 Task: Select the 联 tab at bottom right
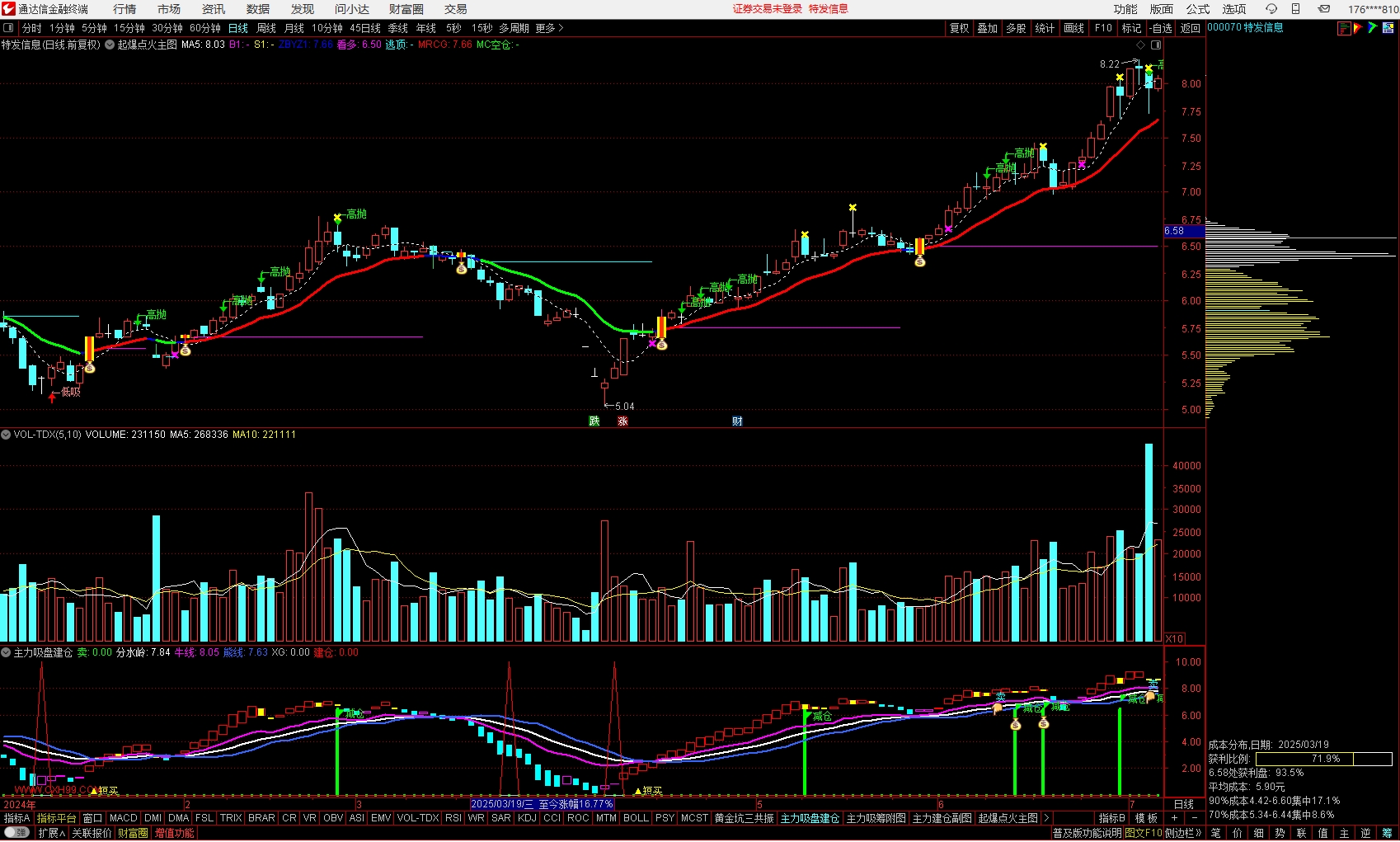[1302, 834]
